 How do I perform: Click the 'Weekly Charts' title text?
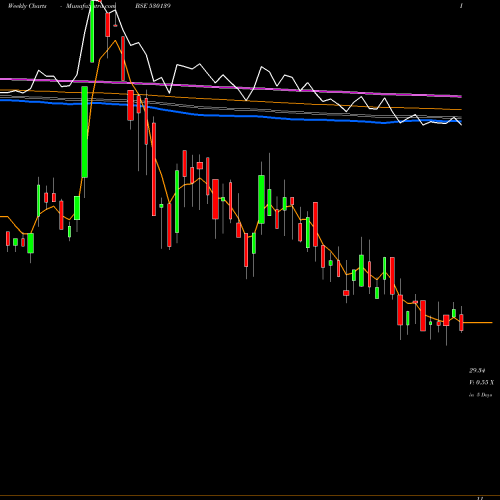pyautogui.click(x=27, y=6)
